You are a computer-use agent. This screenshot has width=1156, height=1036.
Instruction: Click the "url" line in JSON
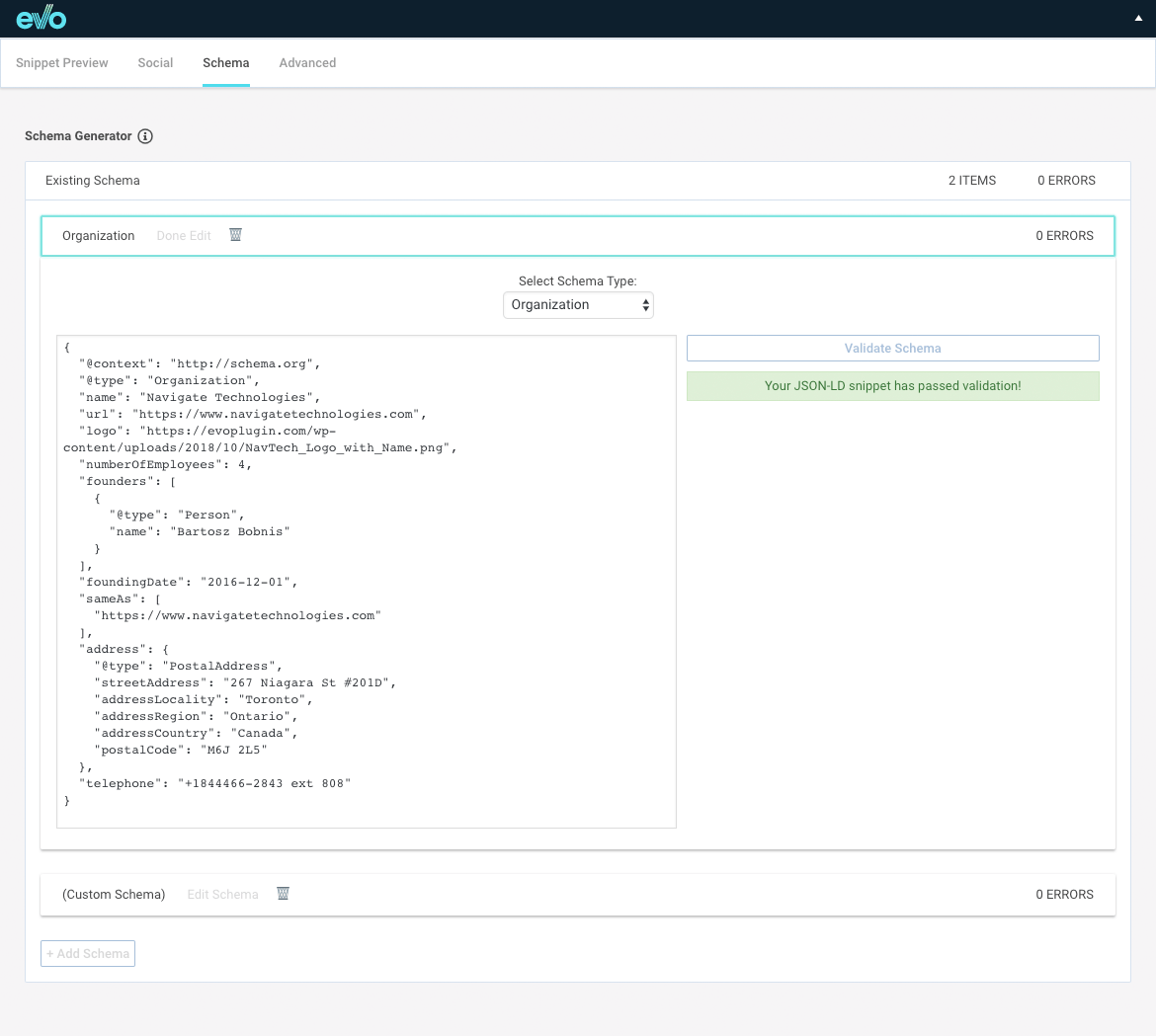(x=252, y=414)
